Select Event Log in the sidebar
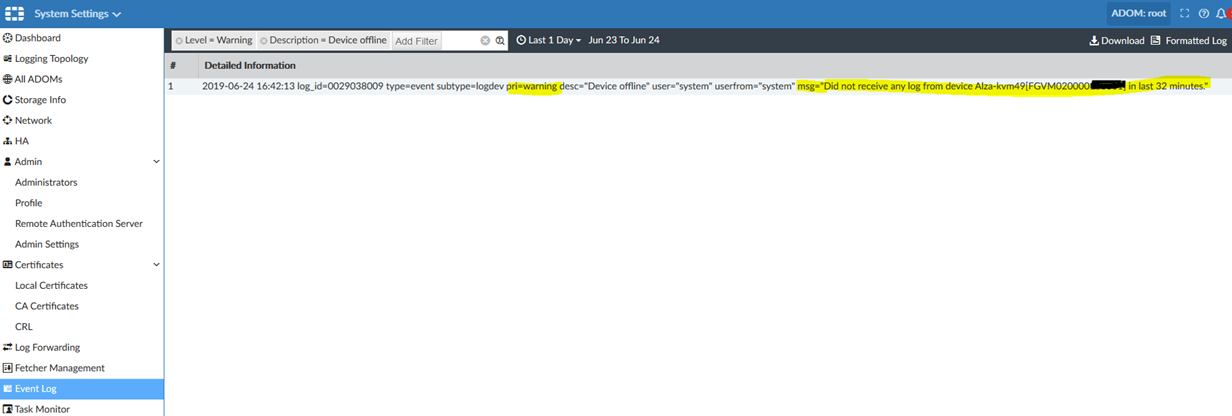This screenshot has width=1232, height=416. coord(82,388)
